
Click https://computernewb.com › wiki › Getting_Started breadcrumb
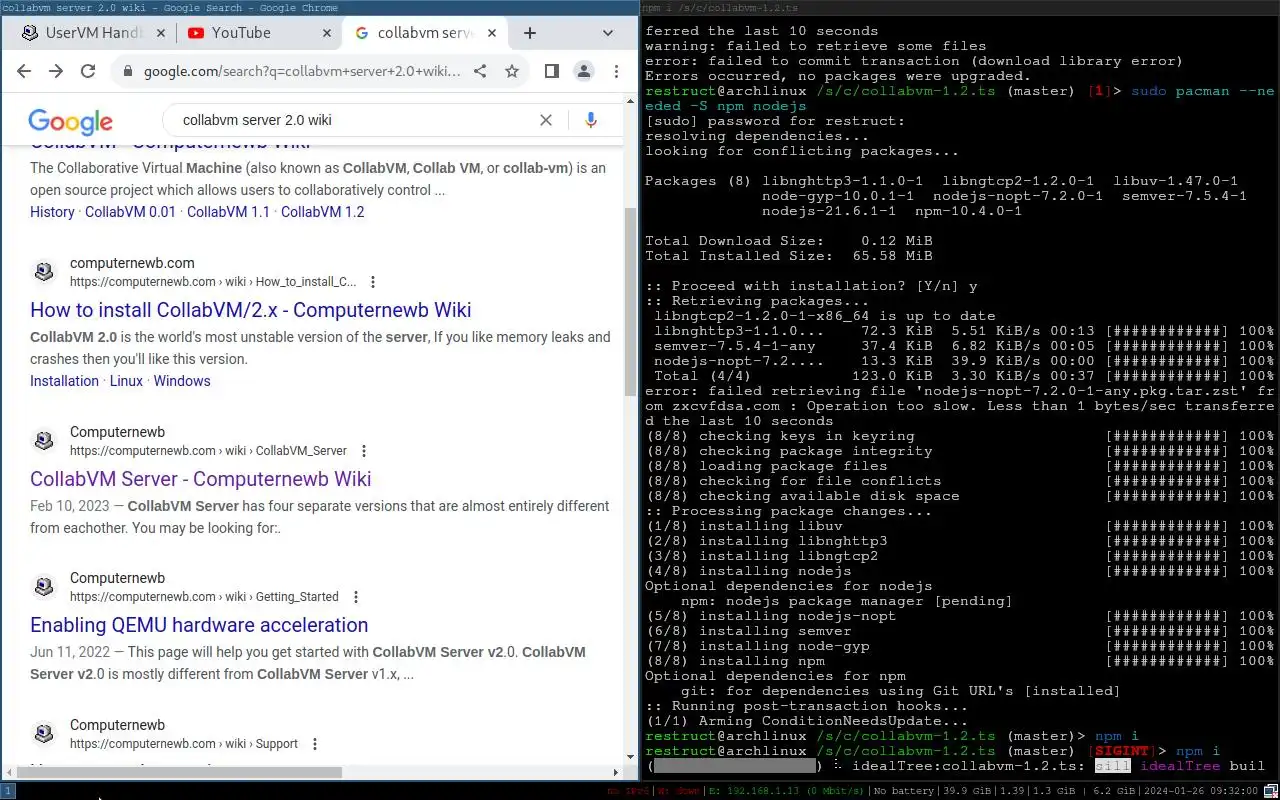[204, 597]
